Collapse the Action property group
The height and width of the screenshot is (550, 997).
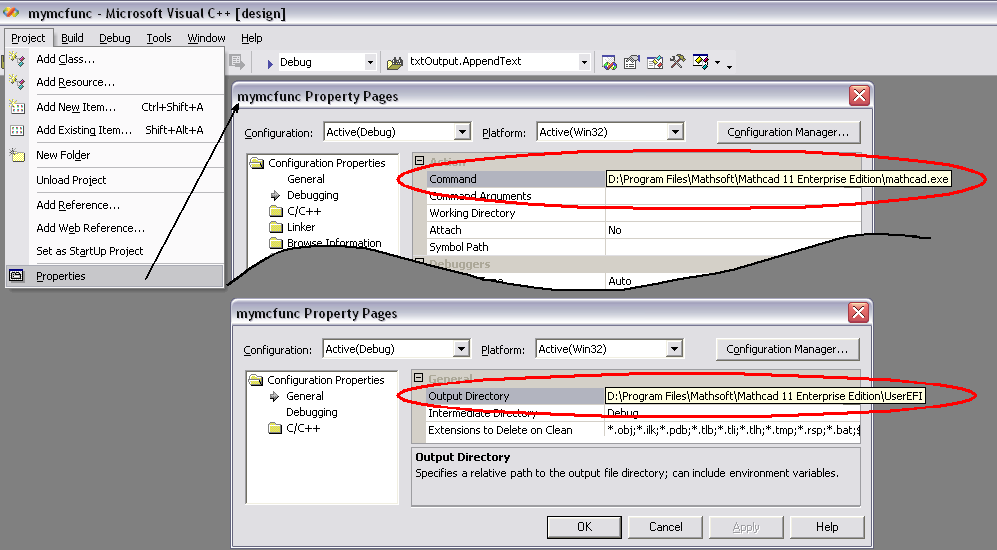(x=420, y=161)
